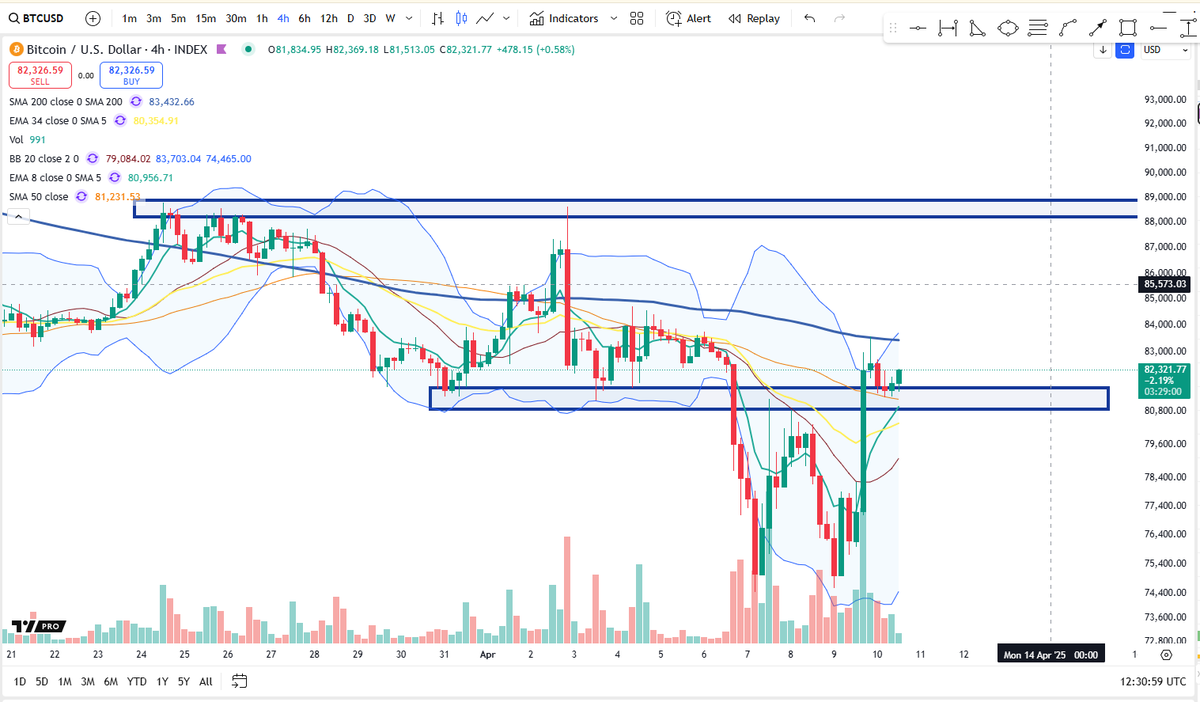Expand the chart style dropdown arrow
The width and height of the screenshot is (1200, 702).
pyautogui.click(x=507, y=18)
